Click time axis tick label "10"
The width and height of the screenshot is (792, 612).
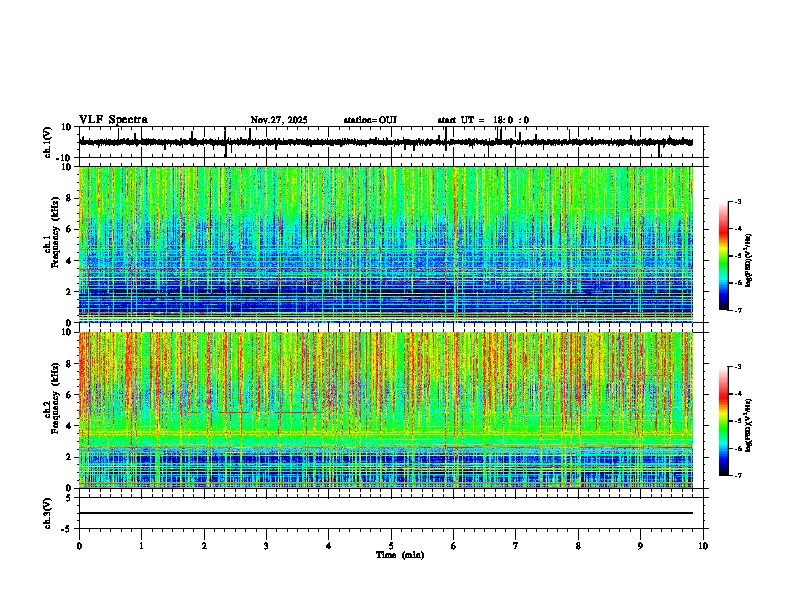[x=703, y=546]
